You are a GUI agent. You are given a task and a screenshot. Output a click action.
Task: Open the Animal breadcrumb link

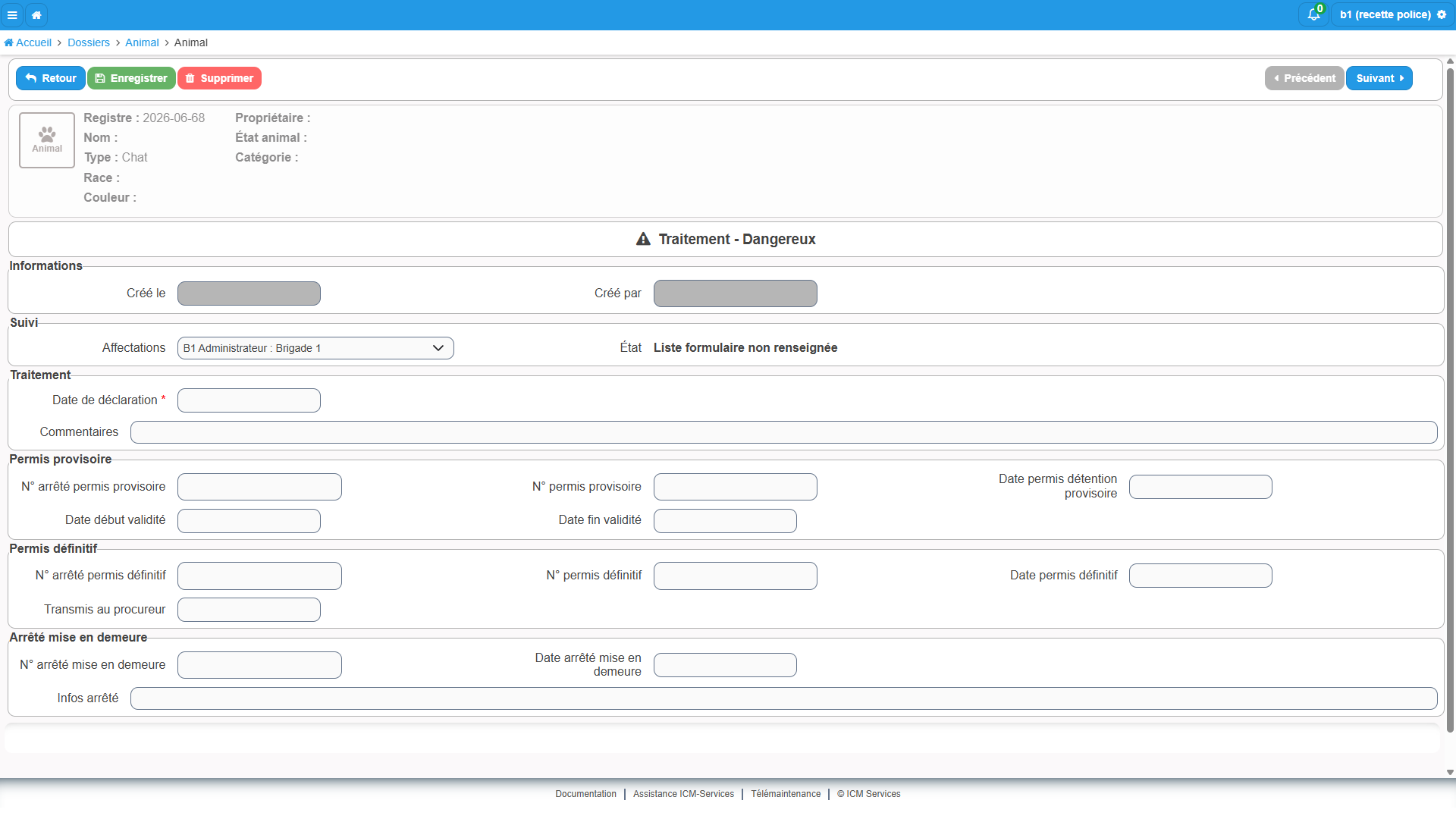click(142, 42)
